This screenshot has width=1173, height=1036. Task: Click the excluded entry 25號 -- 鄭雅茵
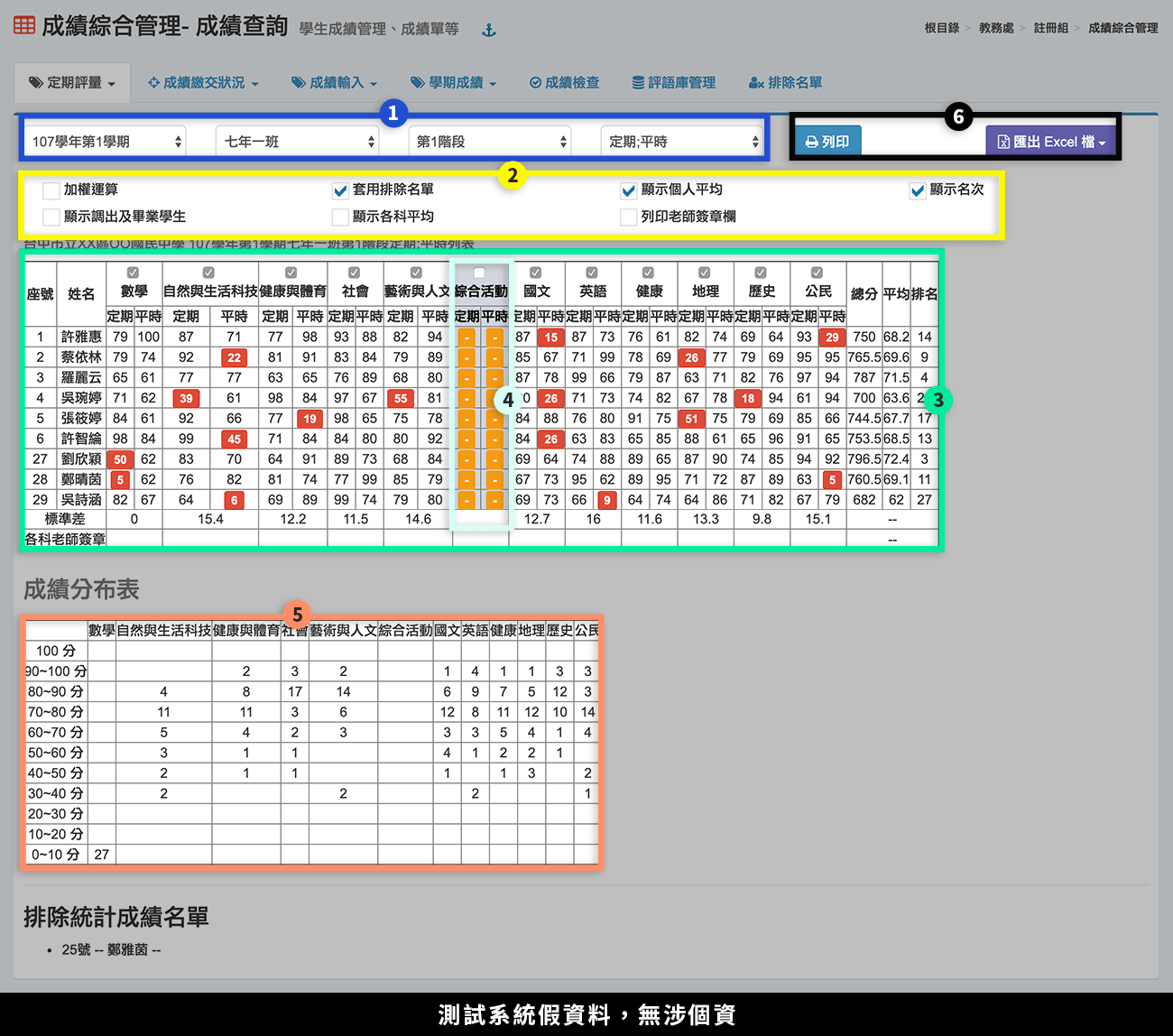111,949
